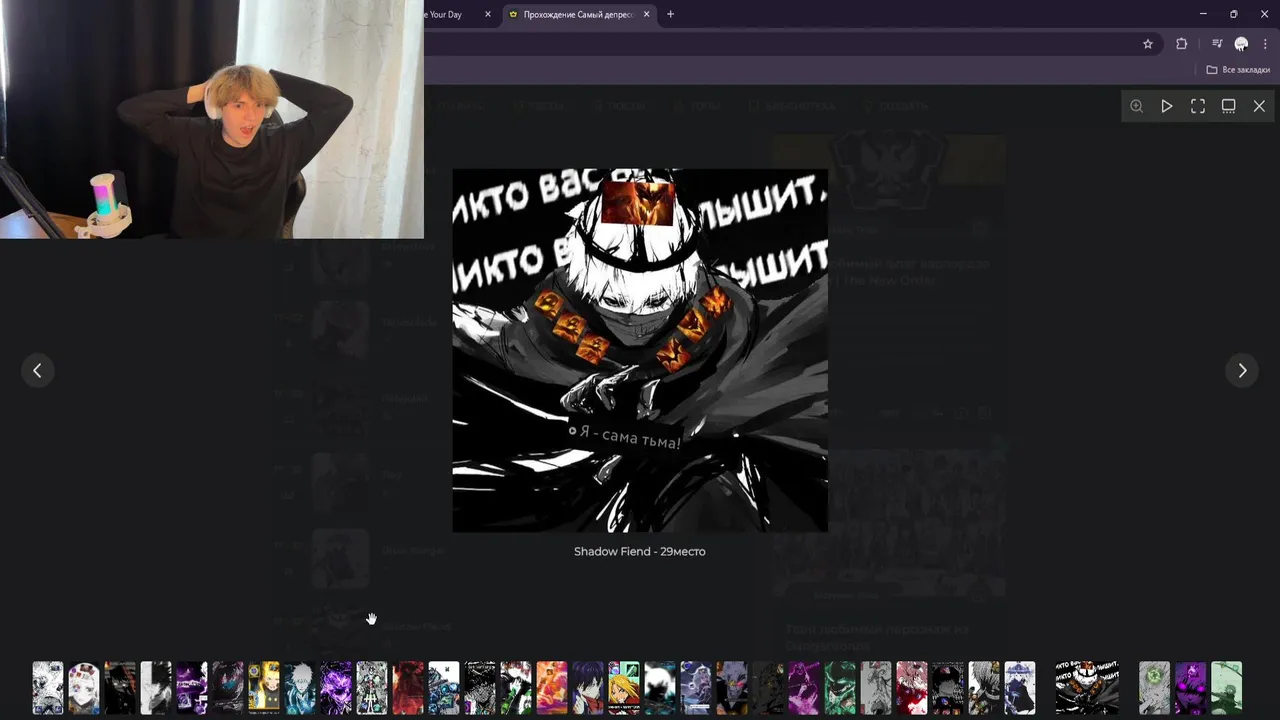The height and width of the screenshot is (720, 1280).
Task: Open the purple lightning character thumbnail
Action: click(x=336, y=687)
